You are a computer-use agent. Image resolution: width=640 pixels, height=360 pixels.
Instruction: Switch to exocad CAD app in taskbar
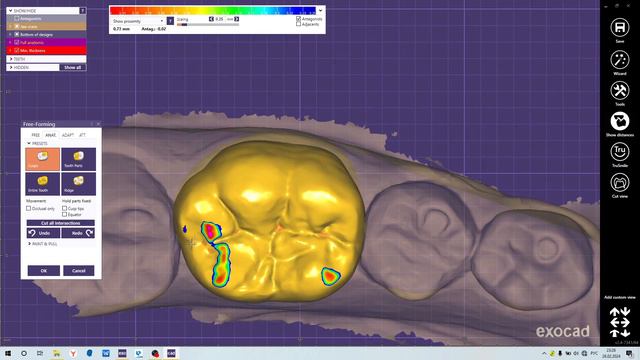[x=171, y=353]
